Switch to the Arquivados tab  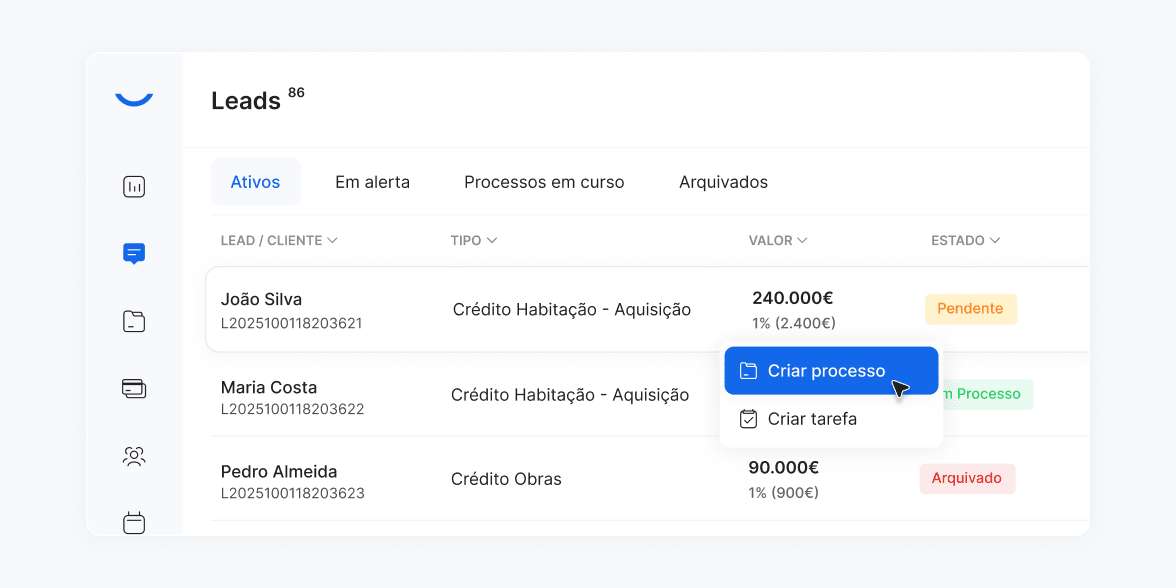pyautogui.click(x=723, y=182)
